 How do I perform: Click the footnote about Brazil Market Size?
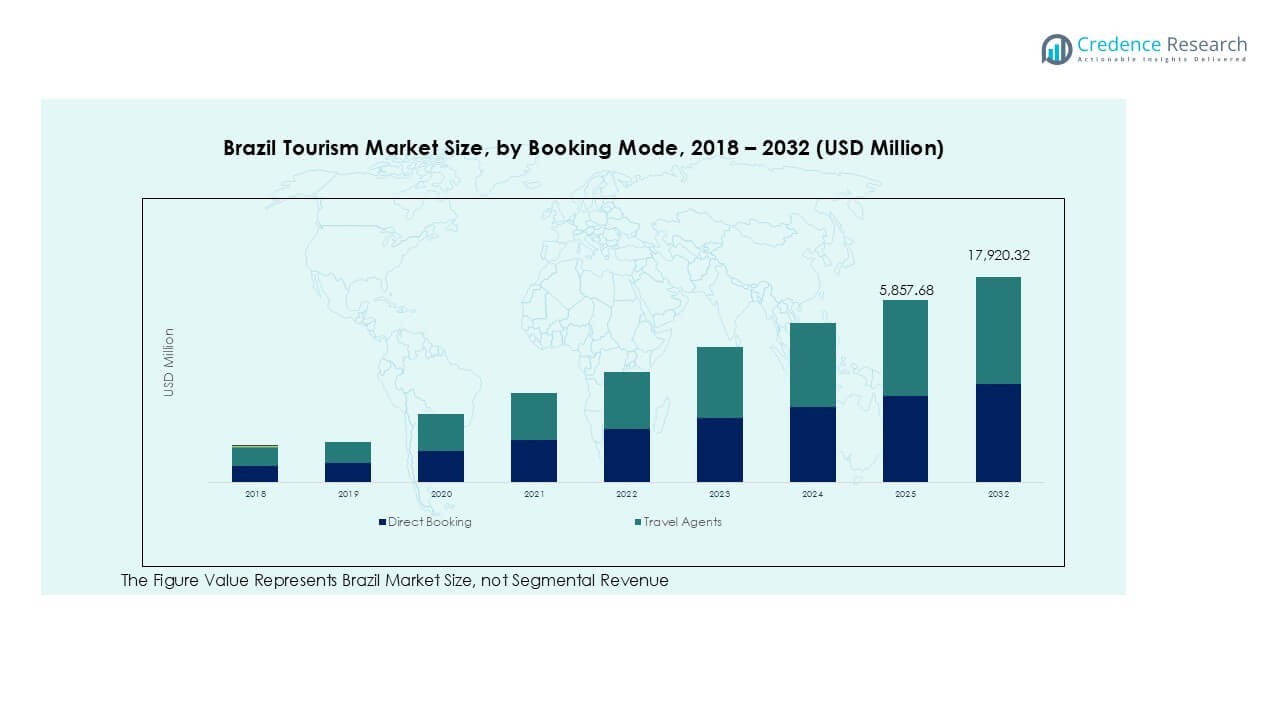394,580
